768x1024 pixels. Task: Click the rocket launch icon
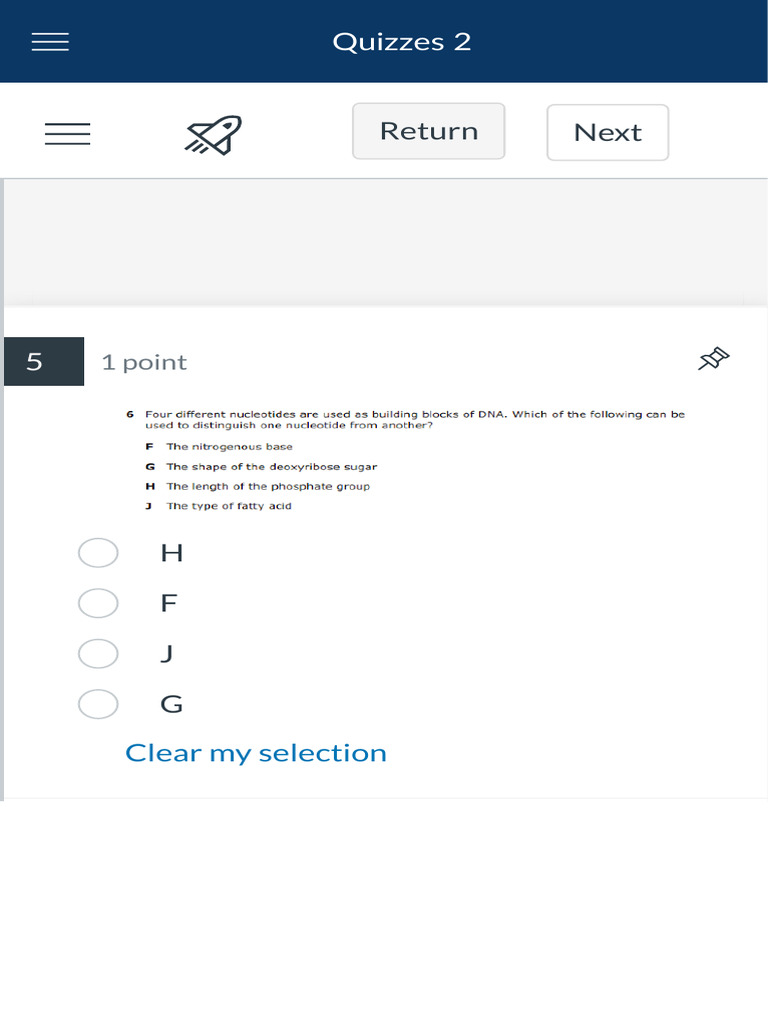click(x=213, y=134)
